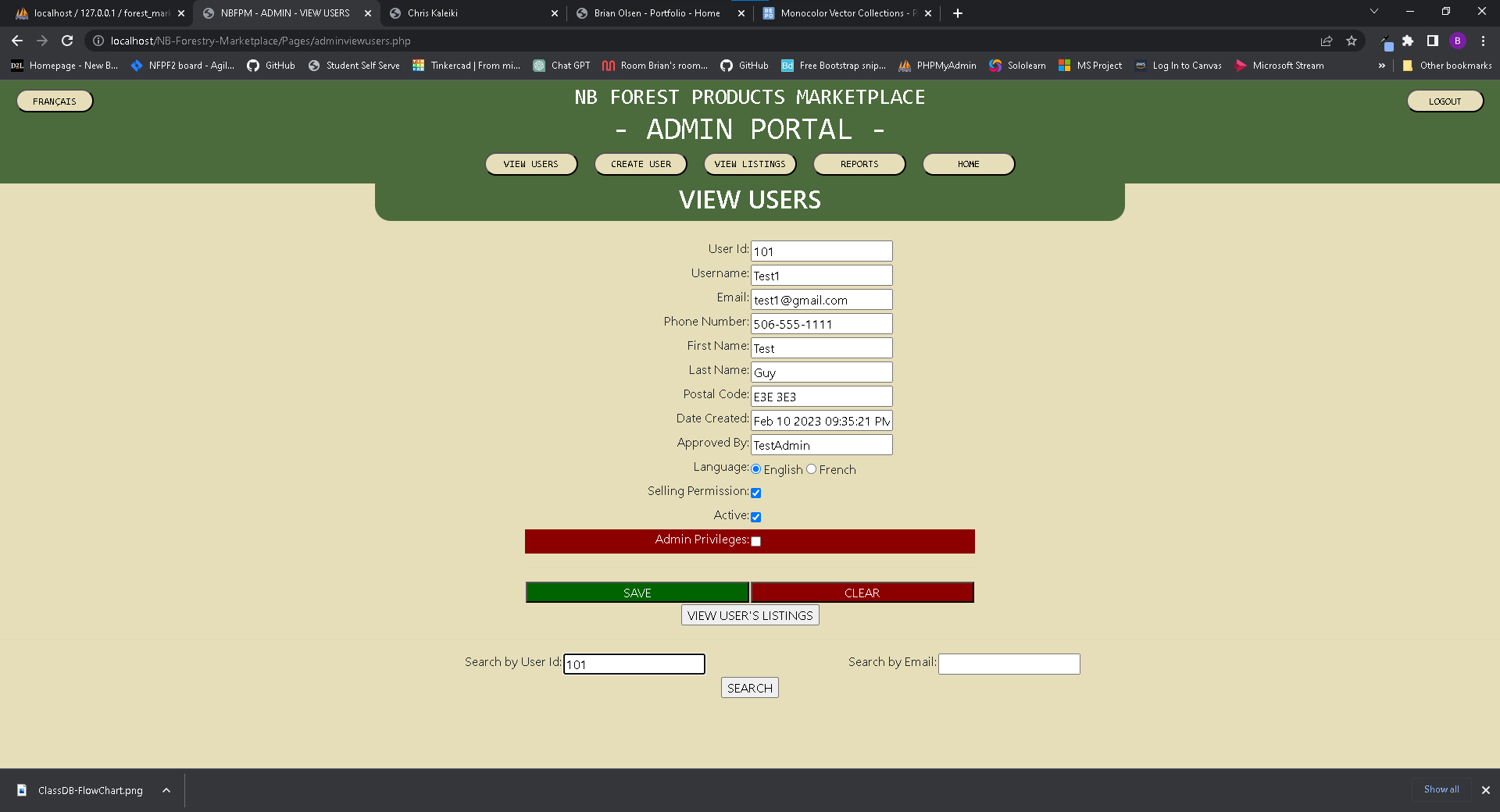The image size is (1500, 812).
Task: Expand hidden bookmarks with double chevron
Action: tap(1381, 66)
